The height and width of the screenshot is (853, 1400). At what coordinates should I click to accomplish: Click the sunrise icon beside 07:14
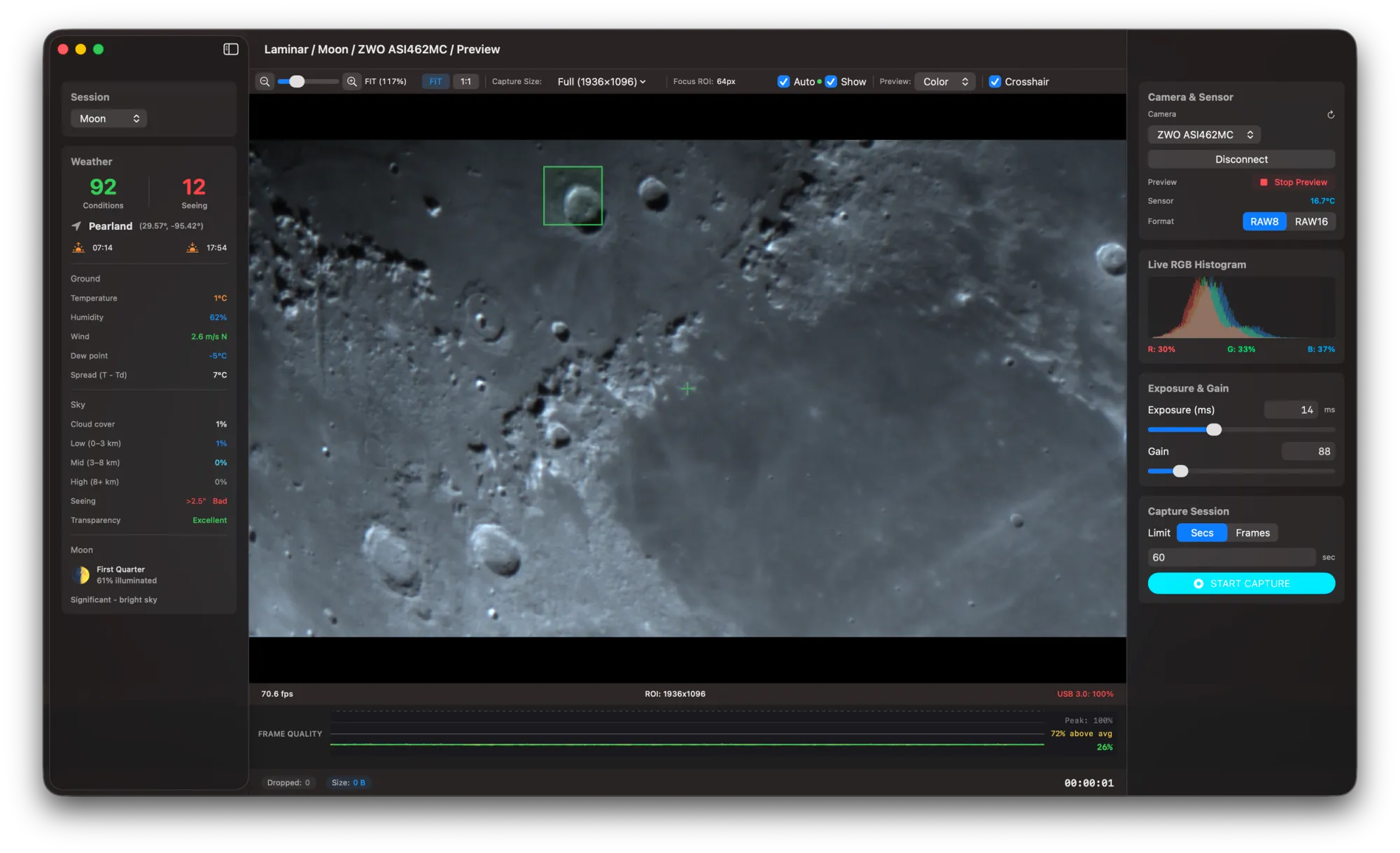coord(79,247)
